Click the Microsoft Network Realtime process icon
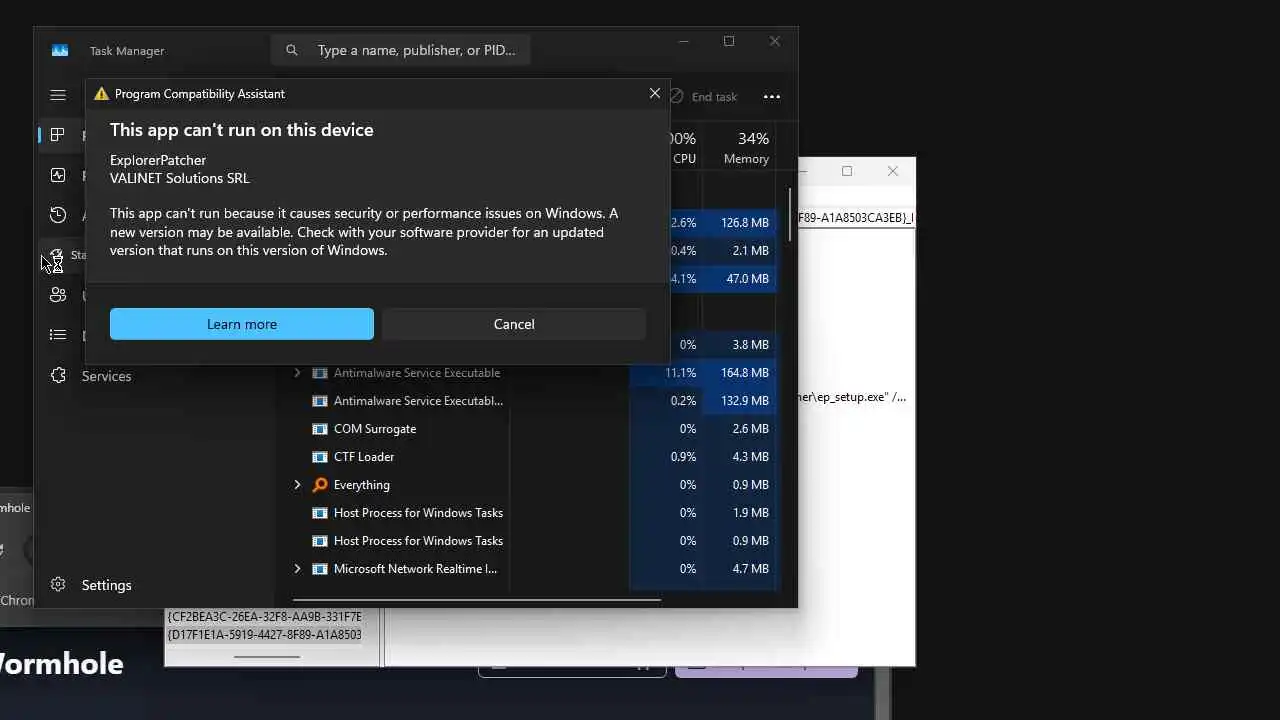The width and height of the screenshot is (1280, 720). [x=320, y=569]
